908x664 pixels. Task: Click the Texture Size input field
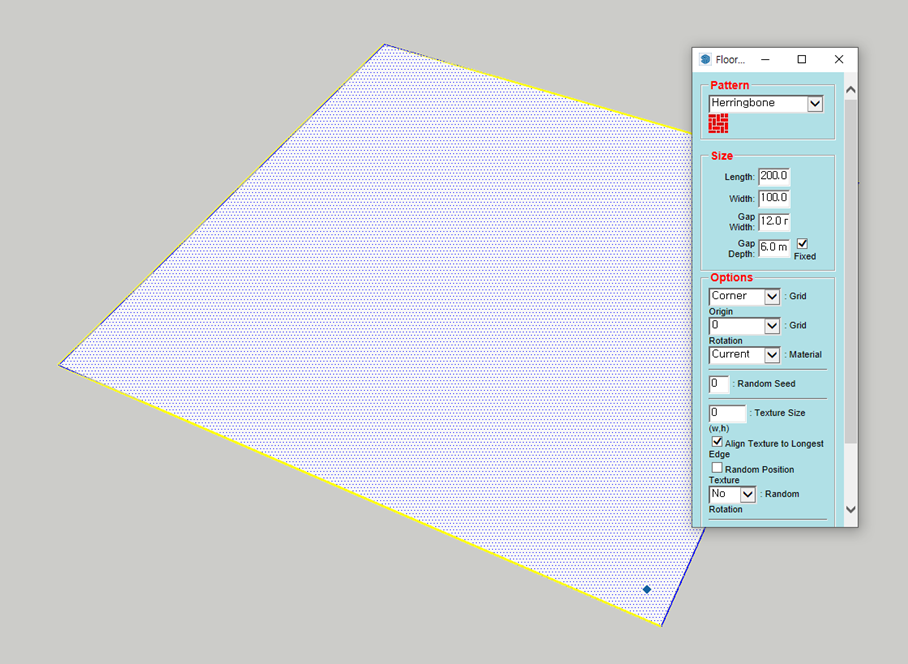click(x=727, y=413)
